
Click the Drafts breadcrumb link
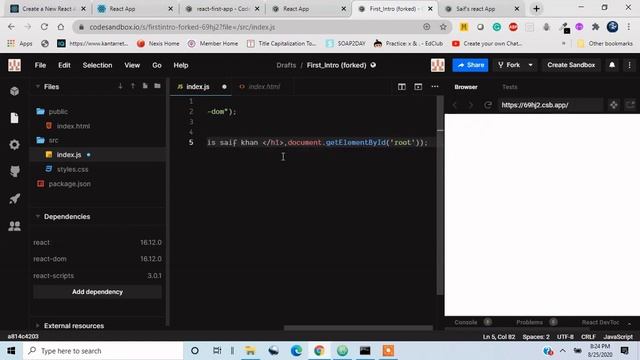point(286,65)
